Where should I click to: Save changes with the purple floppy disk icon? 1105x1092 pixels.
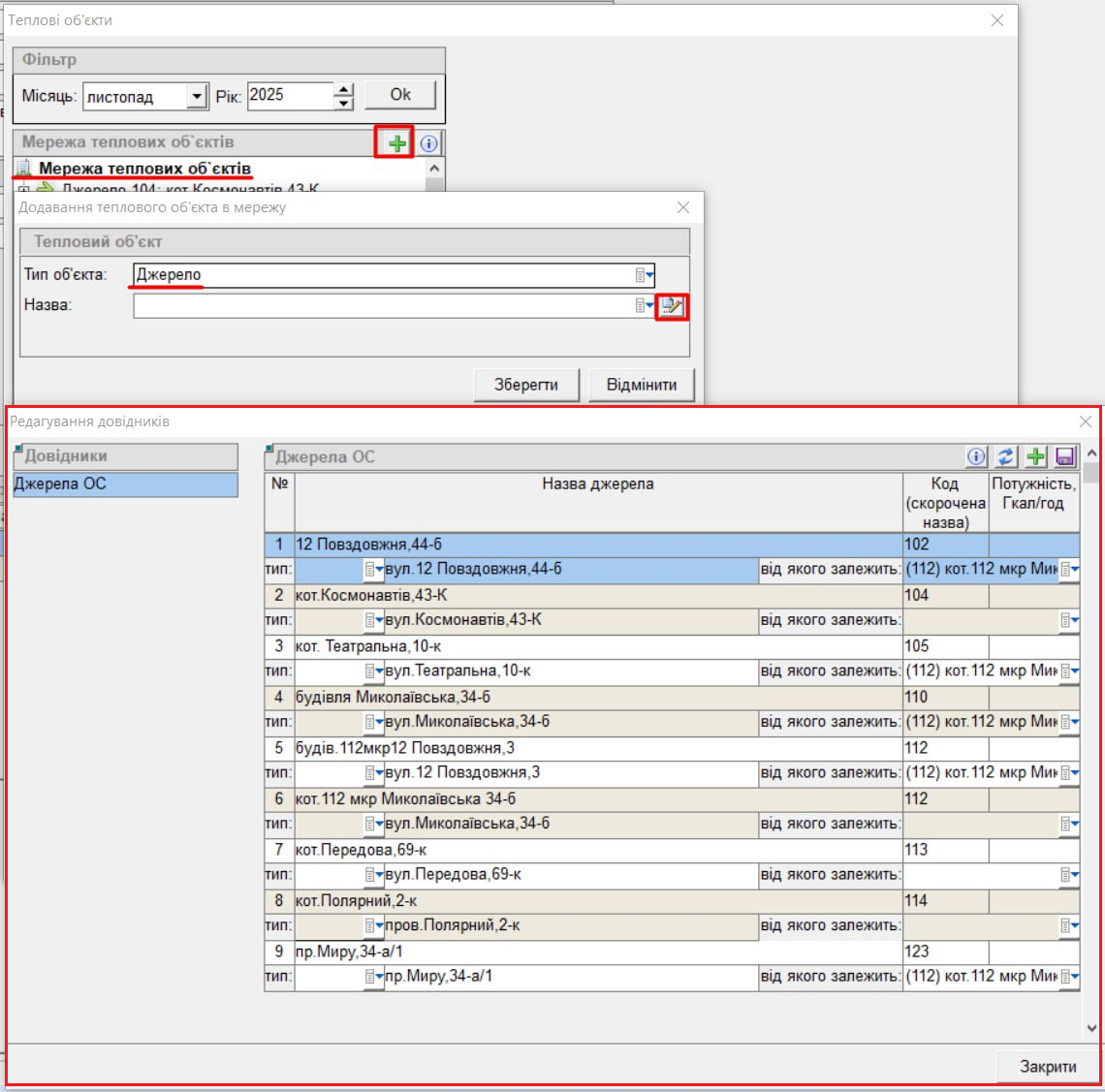click(x=1065, y=456)
